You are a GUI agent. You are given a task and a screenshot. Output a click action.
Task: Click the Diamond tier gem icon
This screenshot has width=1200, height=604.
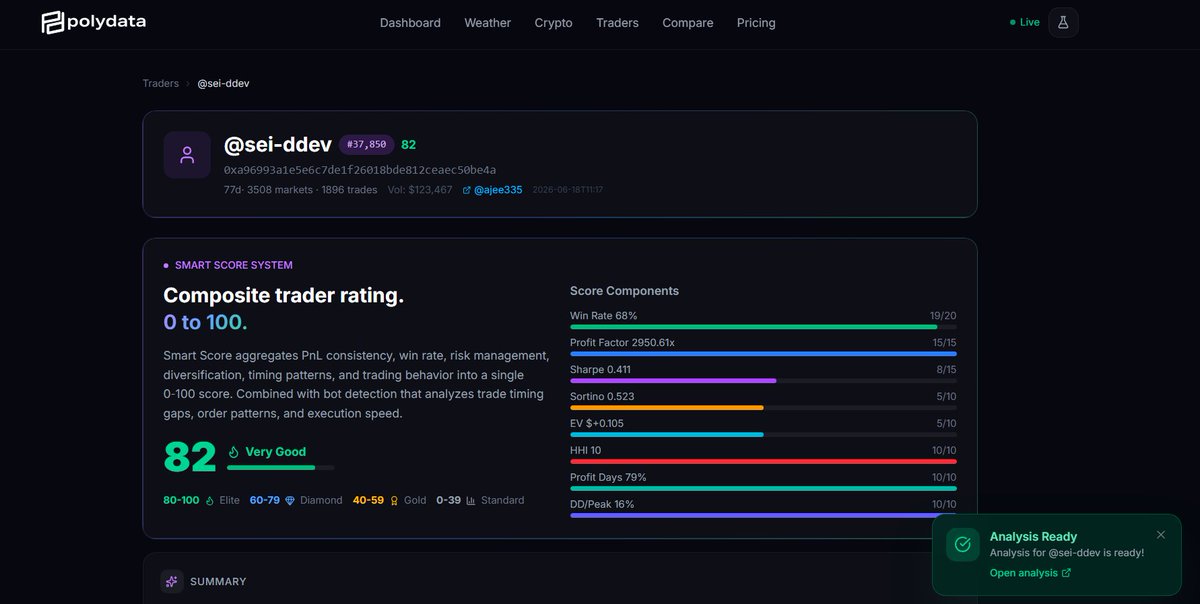click(x=290, y=500)
